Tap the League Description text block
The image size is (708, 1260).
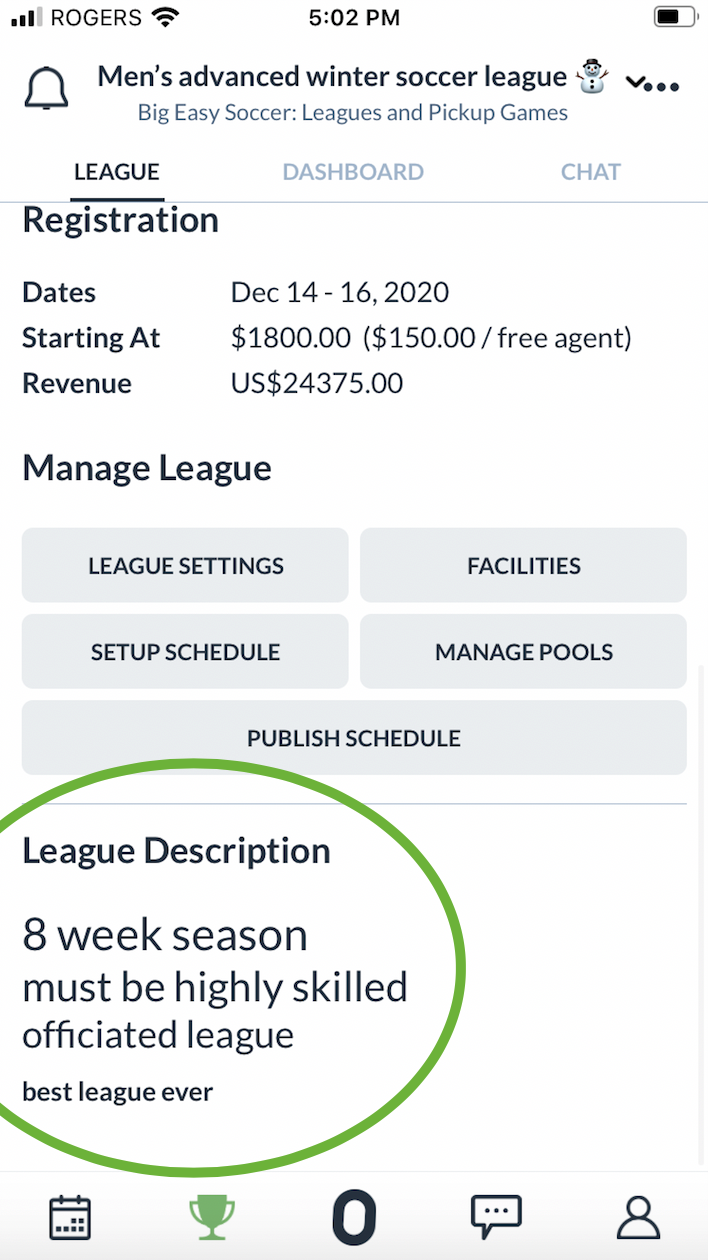(x=215, y=985)
